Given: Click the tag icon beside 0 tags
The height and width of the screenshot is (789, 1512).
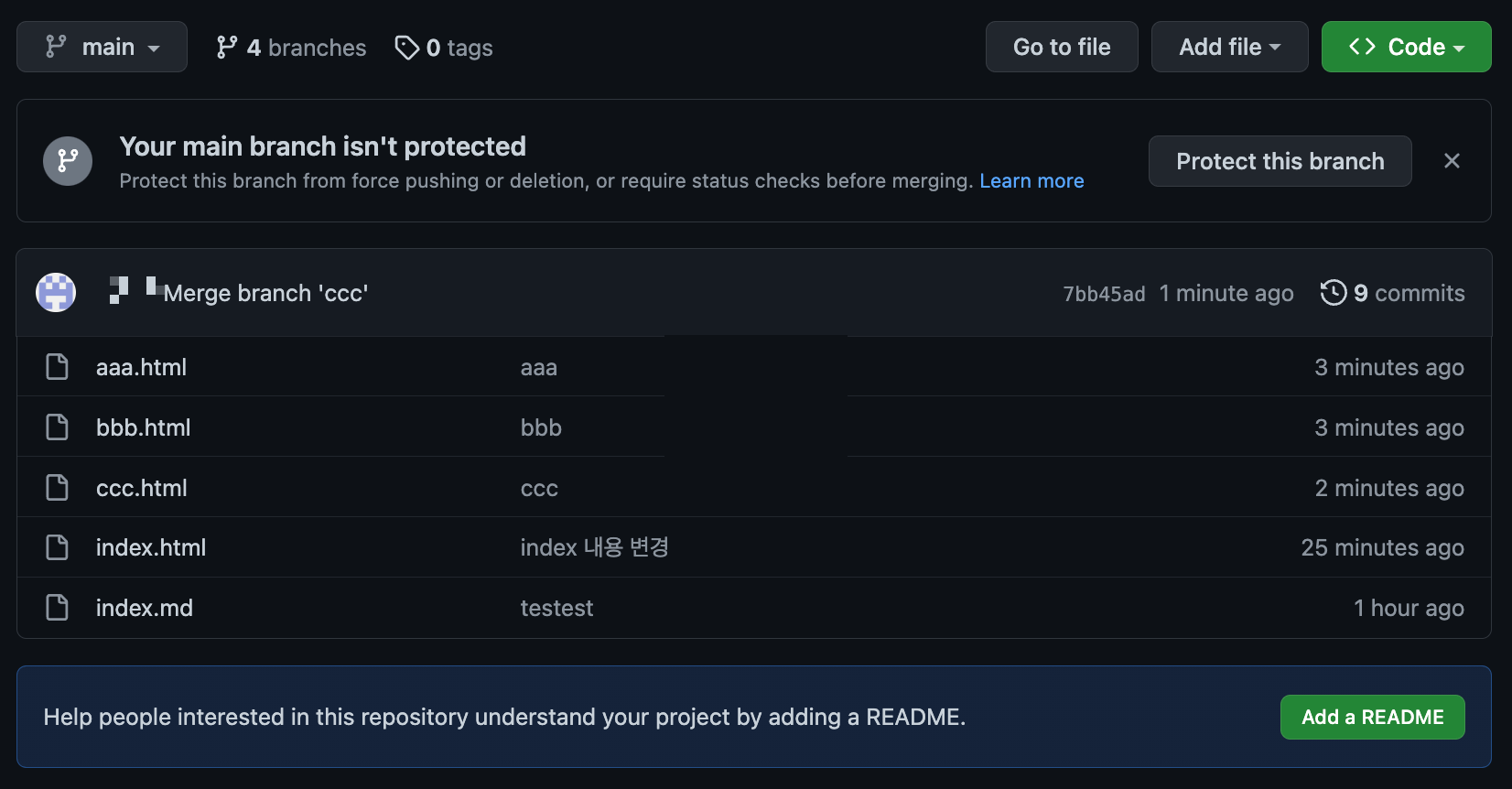Looking at the screenshot, I should pyautogui.click(x=406, y=48).
